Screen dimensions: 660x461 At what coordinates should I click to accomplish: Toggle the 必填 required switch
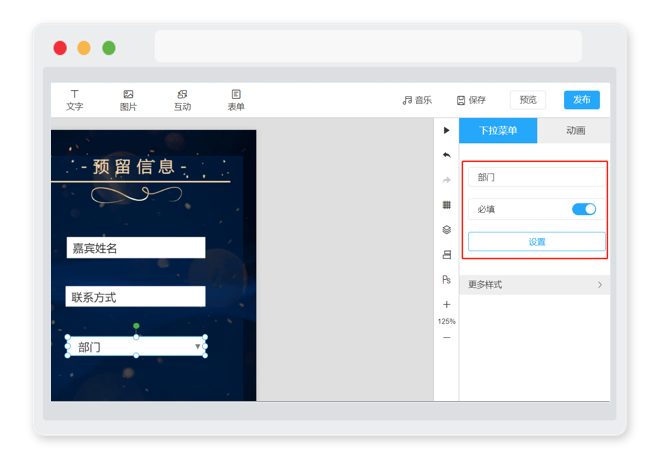tap(584, 209)
